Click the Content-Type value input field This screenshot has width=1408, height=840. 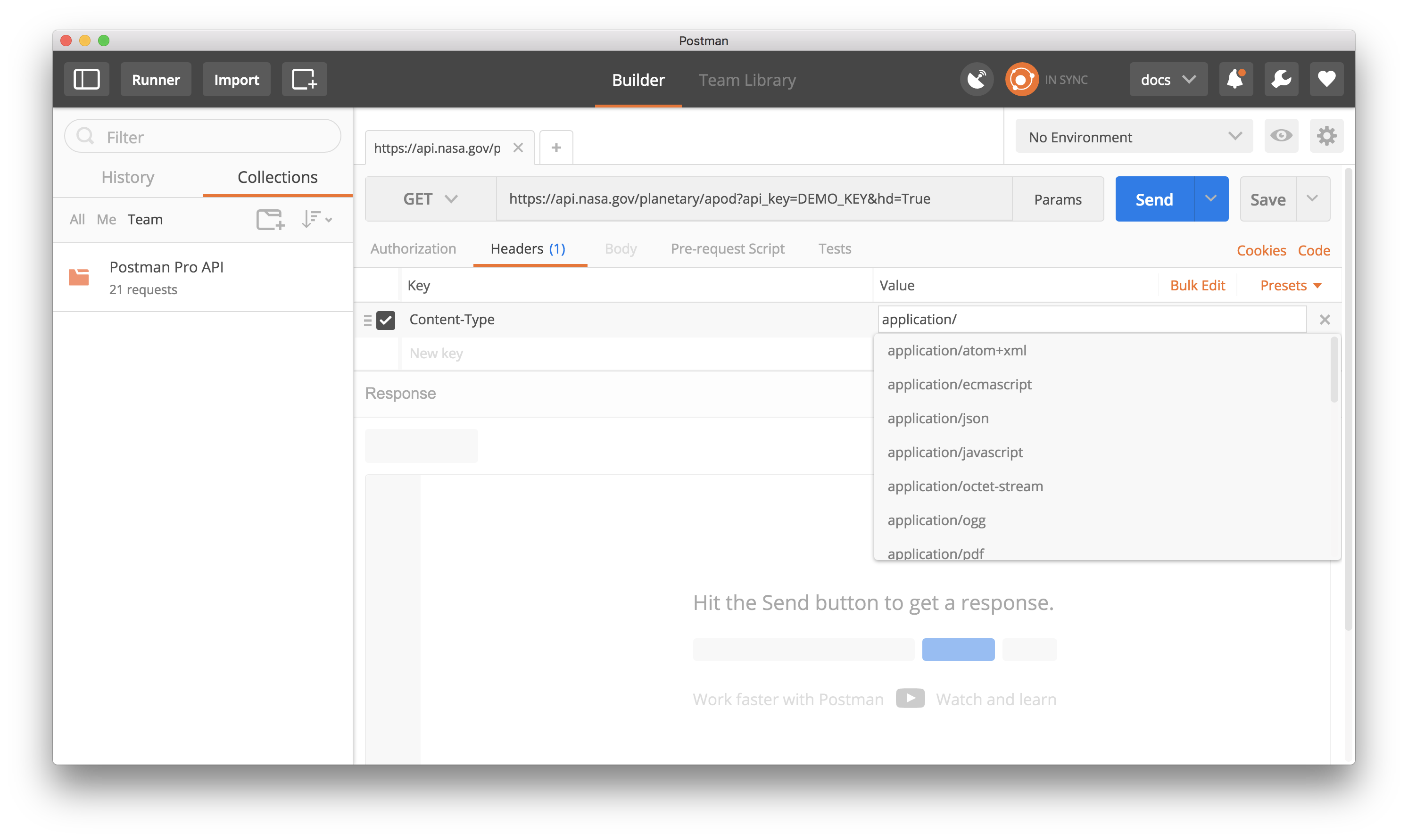(1092, 319)
